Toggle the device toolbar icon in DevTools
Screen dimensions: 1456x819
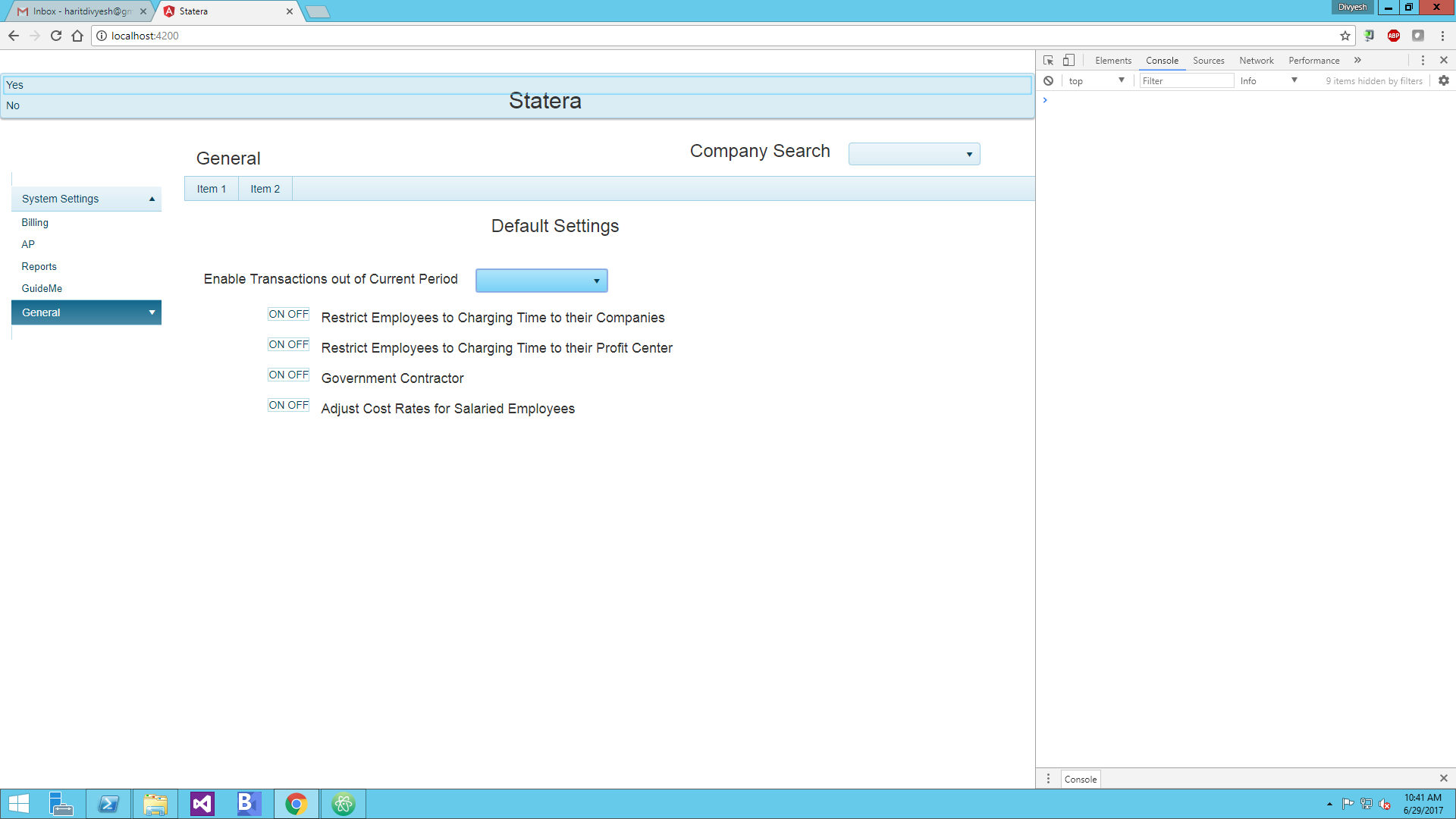click(1068, 61)
